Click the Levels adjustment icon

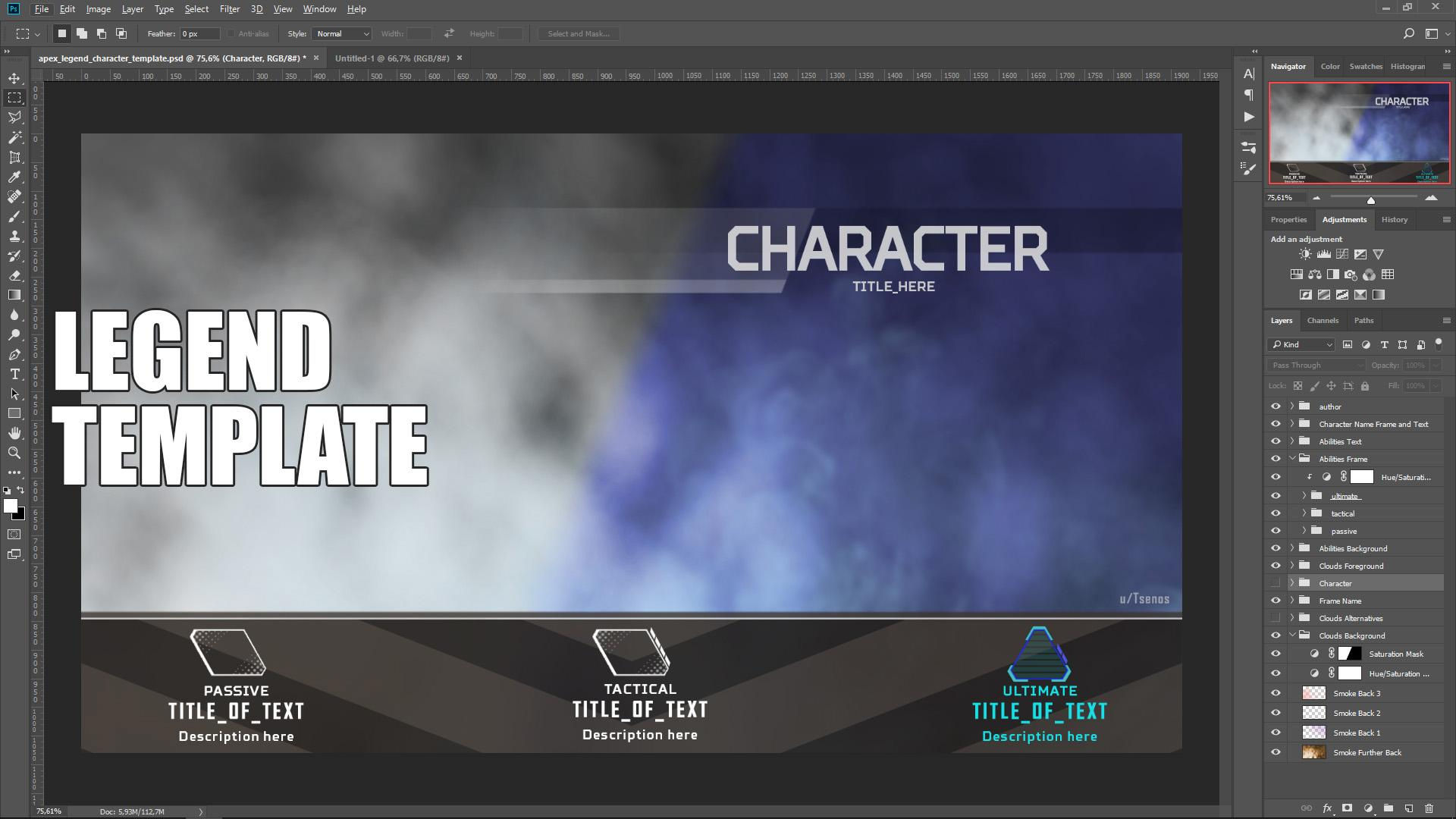tap(1323, 254)
